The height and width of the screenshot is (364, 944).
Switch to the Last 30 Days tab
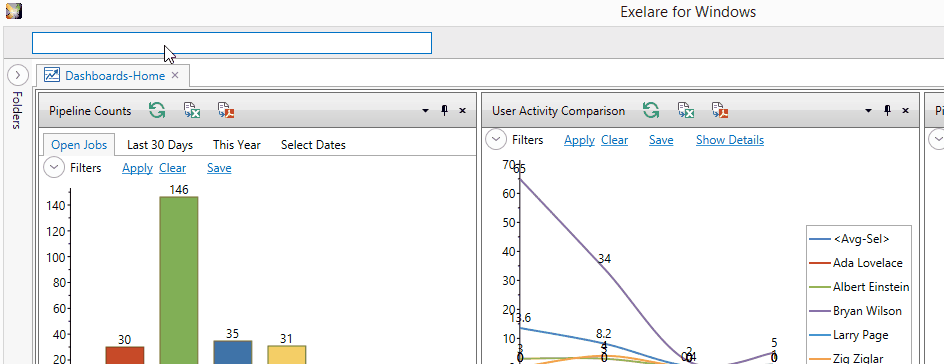click(160, 145)
